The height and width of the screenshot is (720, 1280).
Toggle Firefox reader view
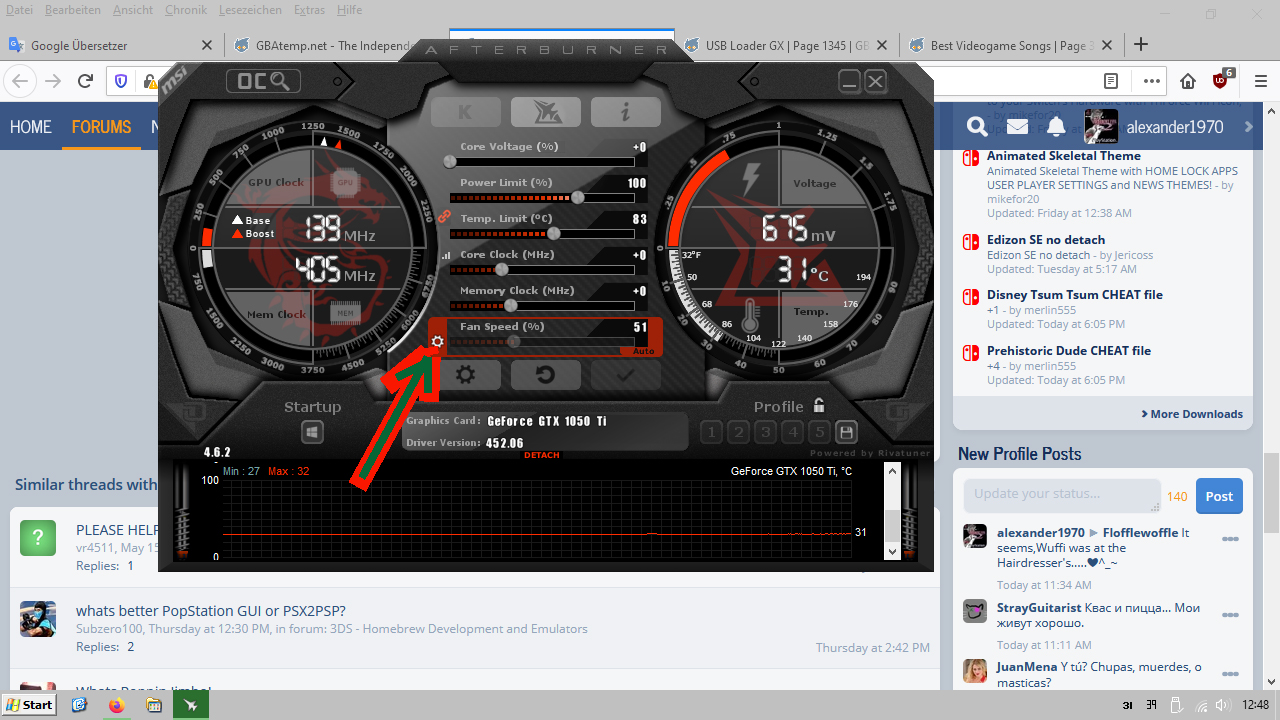pyautogui.click(x=1111, y=81)
